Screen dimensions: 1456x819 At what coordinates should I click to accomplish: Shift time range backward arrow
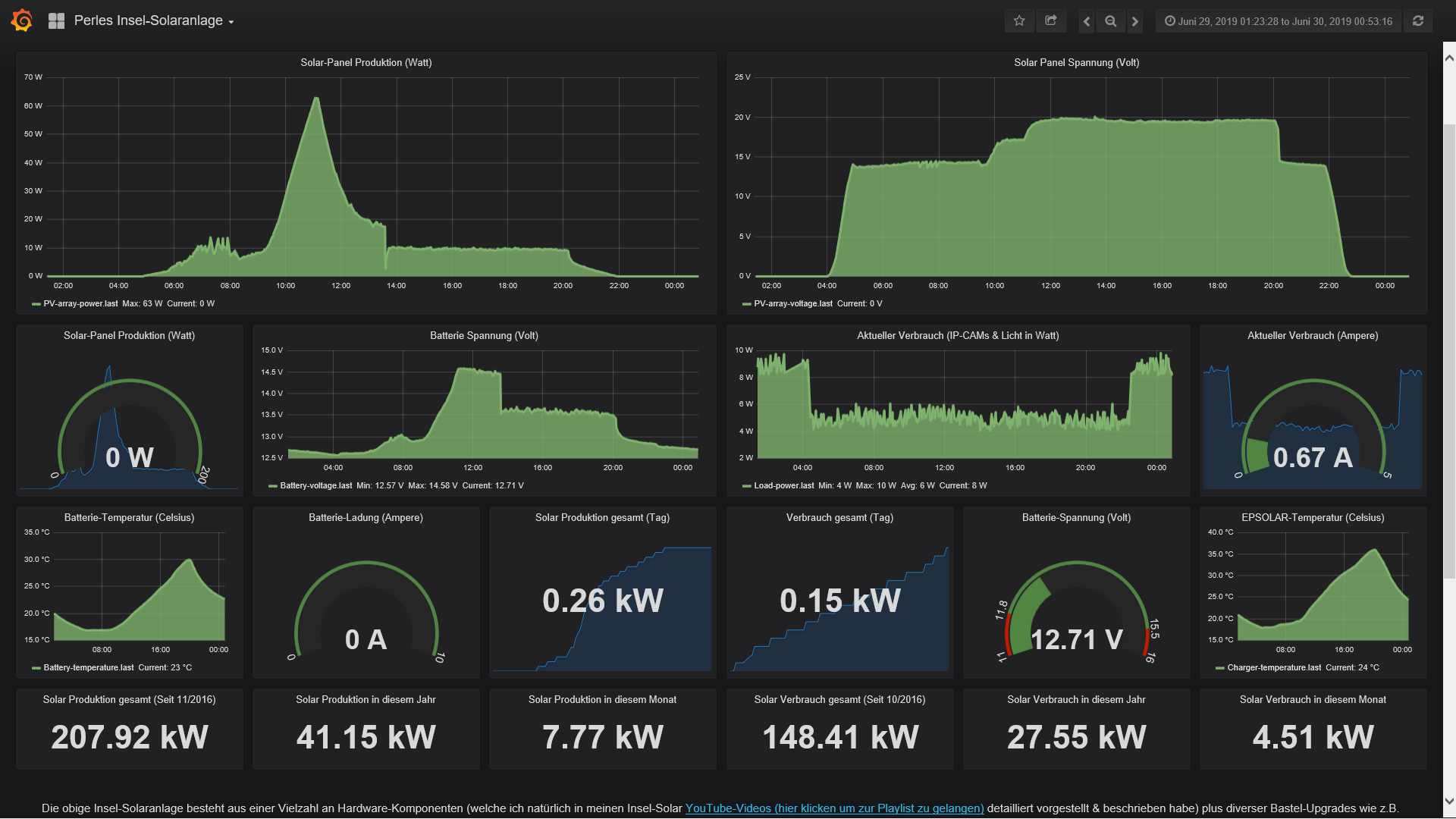tap(1087, 21)
